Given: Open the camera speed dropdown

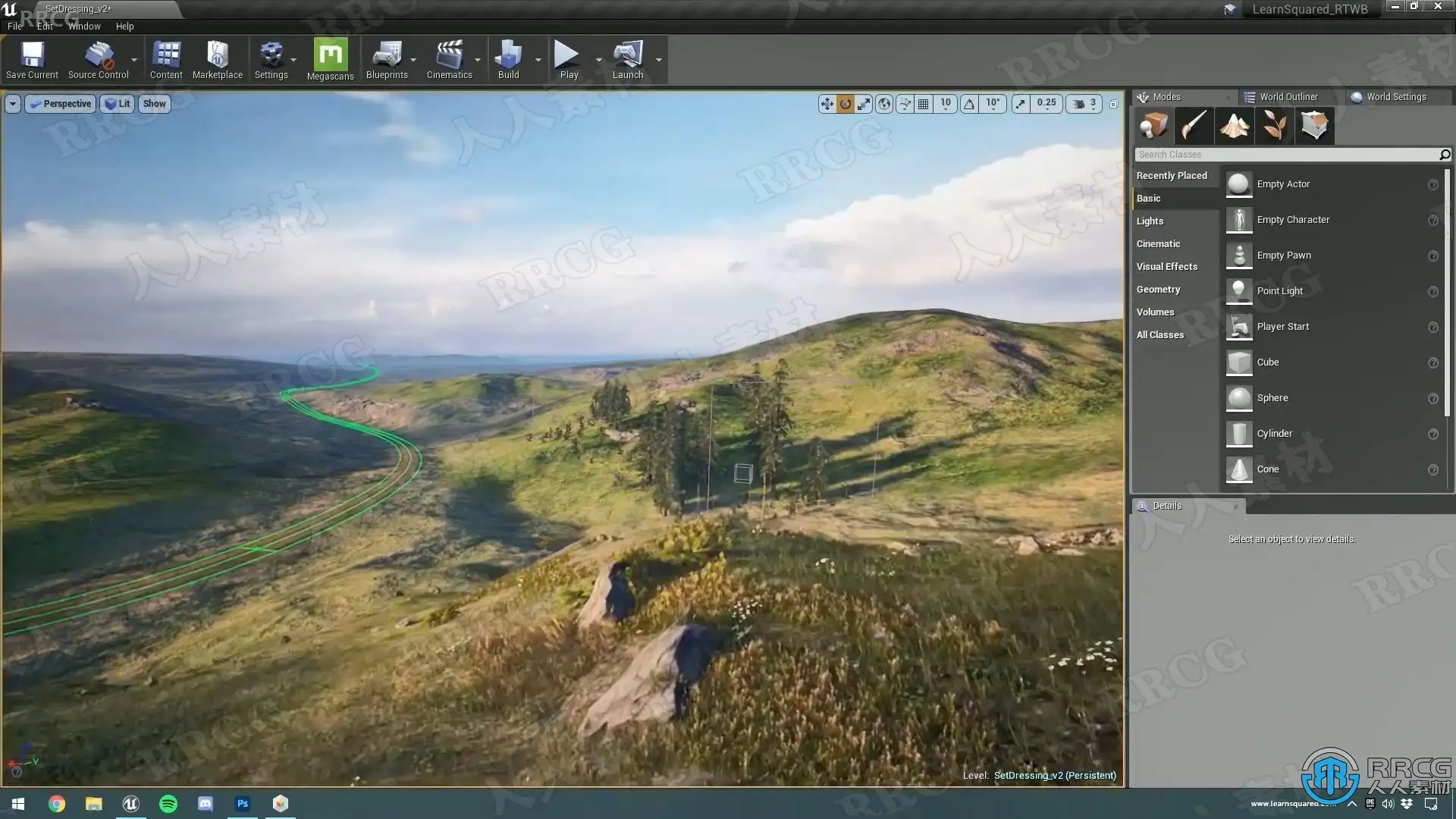Looking at the screenshot, I should pos(1084,104).
